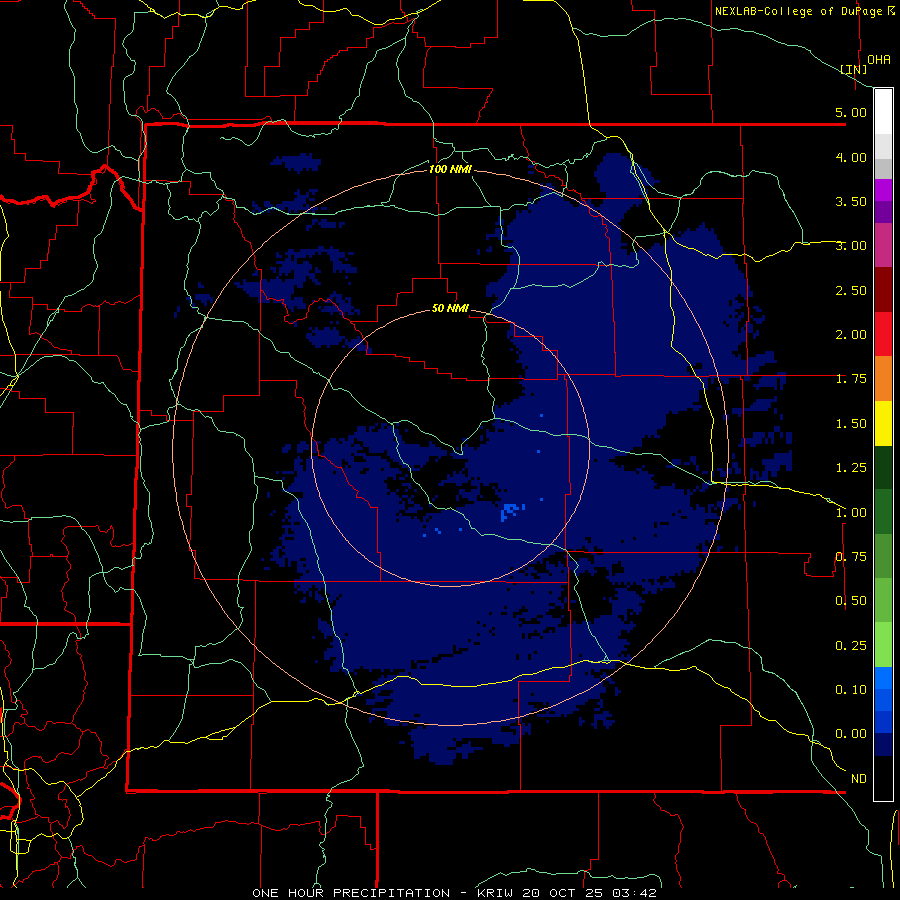Click the light blue precipitation cluster on map
The width and height of the screenshot is (900, 900).
(x=511, y=511)
